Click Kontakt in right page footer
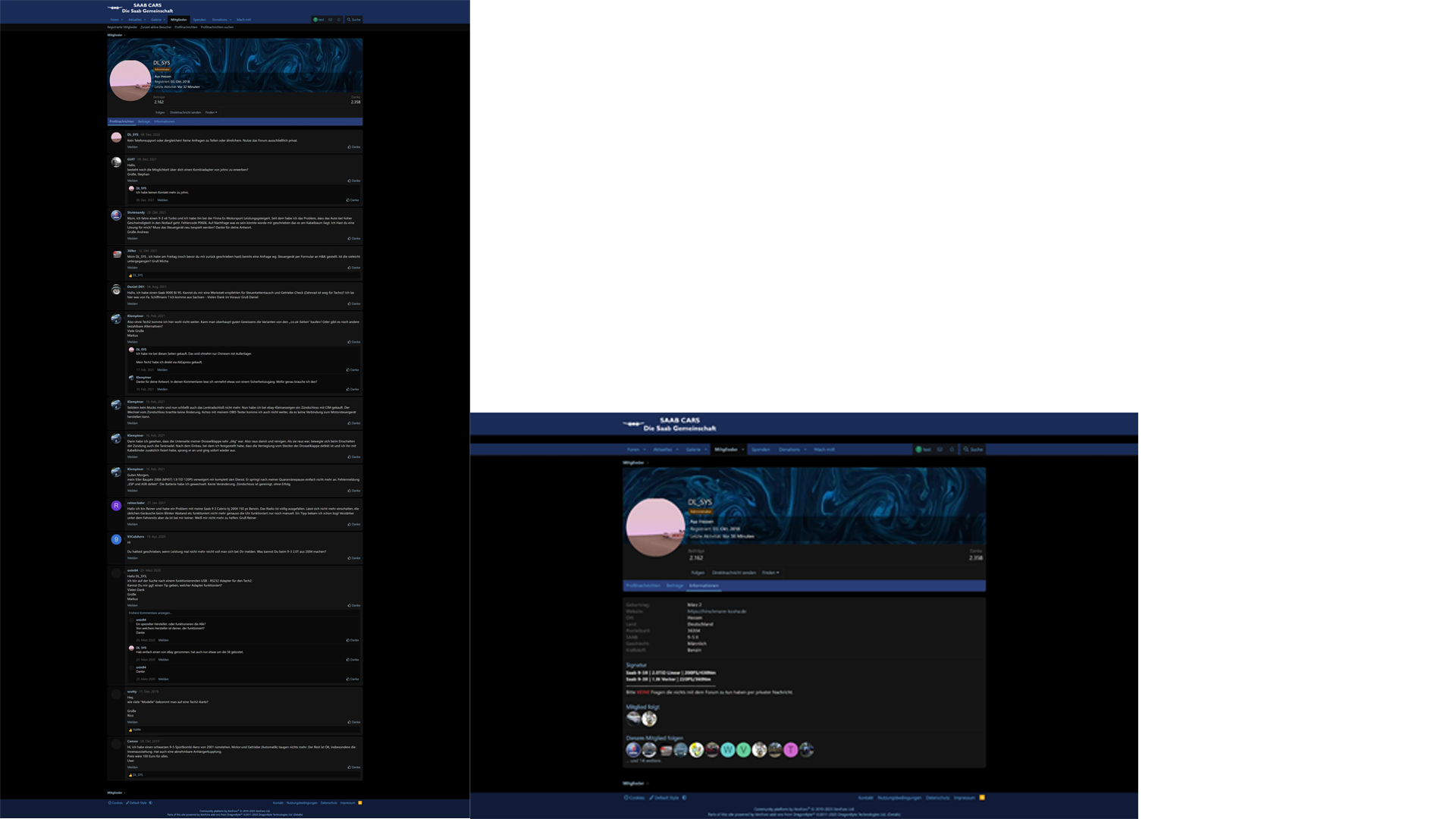Screen dimensions: 1456x819 [x=865, y=798]
